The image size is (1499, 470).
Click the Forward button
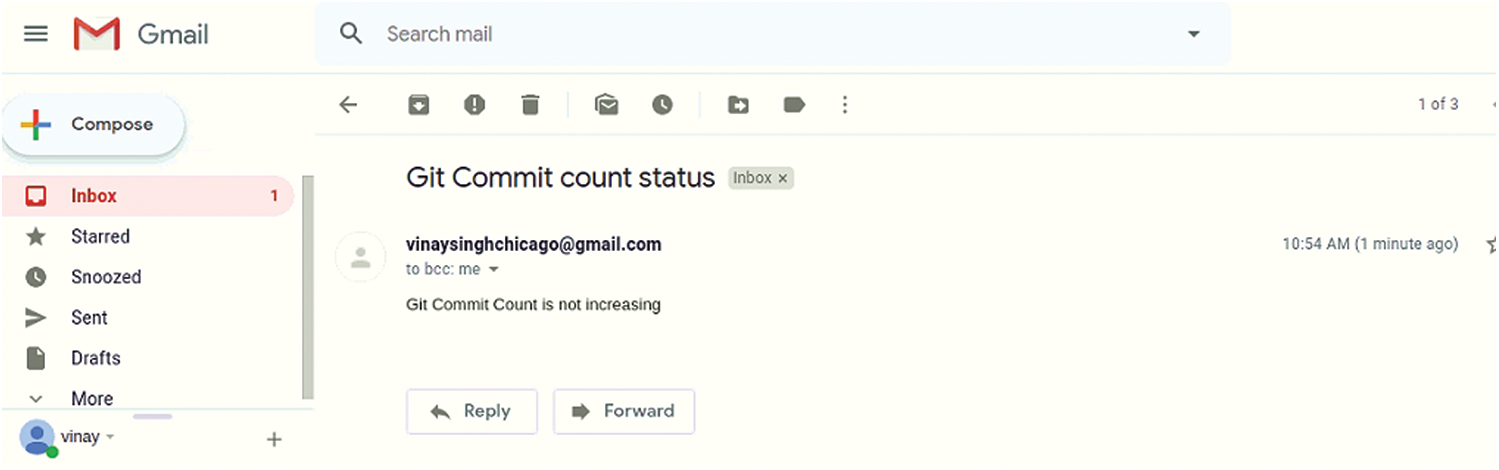(x=623, y=411)
